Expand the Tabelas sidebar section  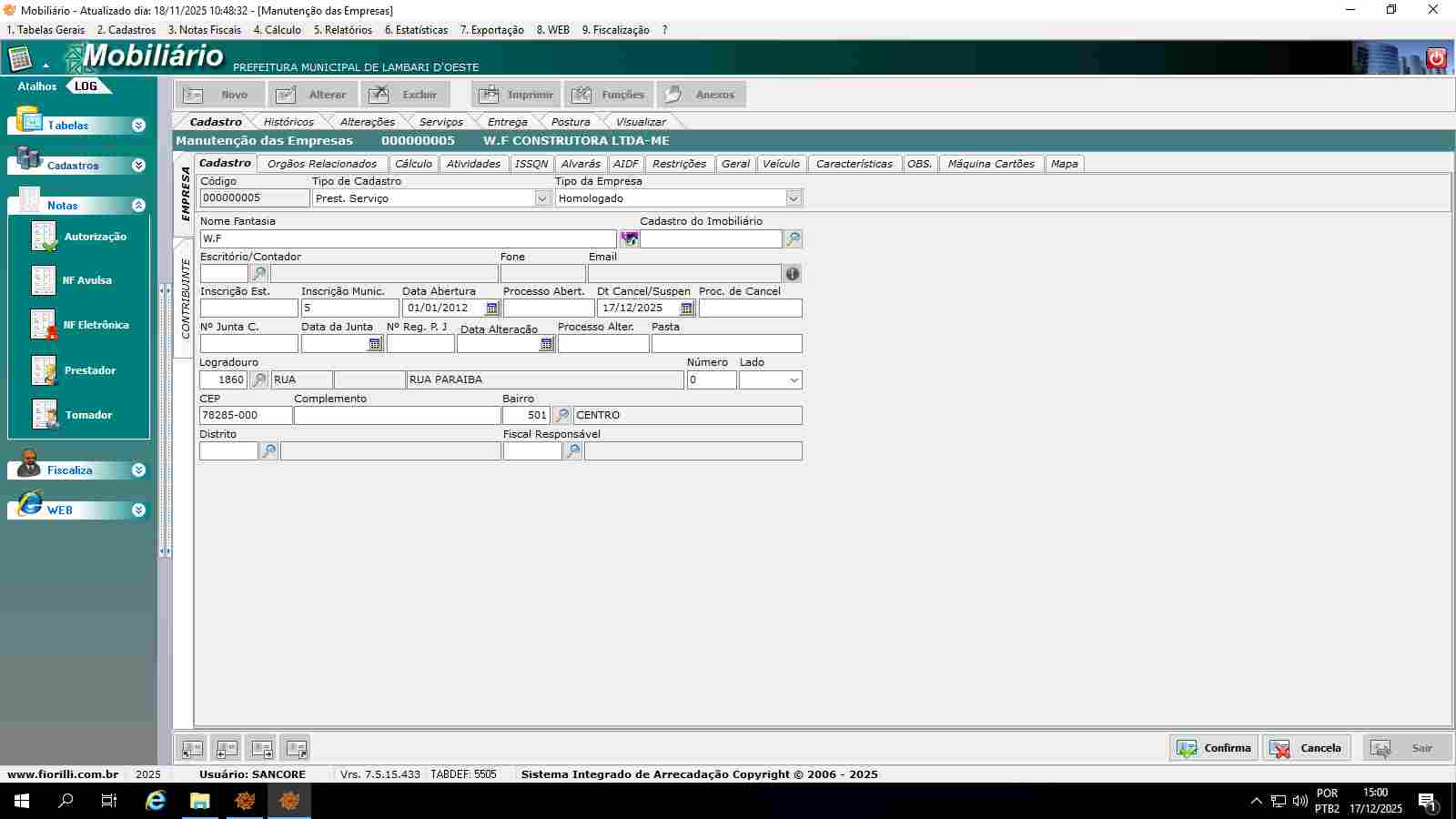(138, 126)
